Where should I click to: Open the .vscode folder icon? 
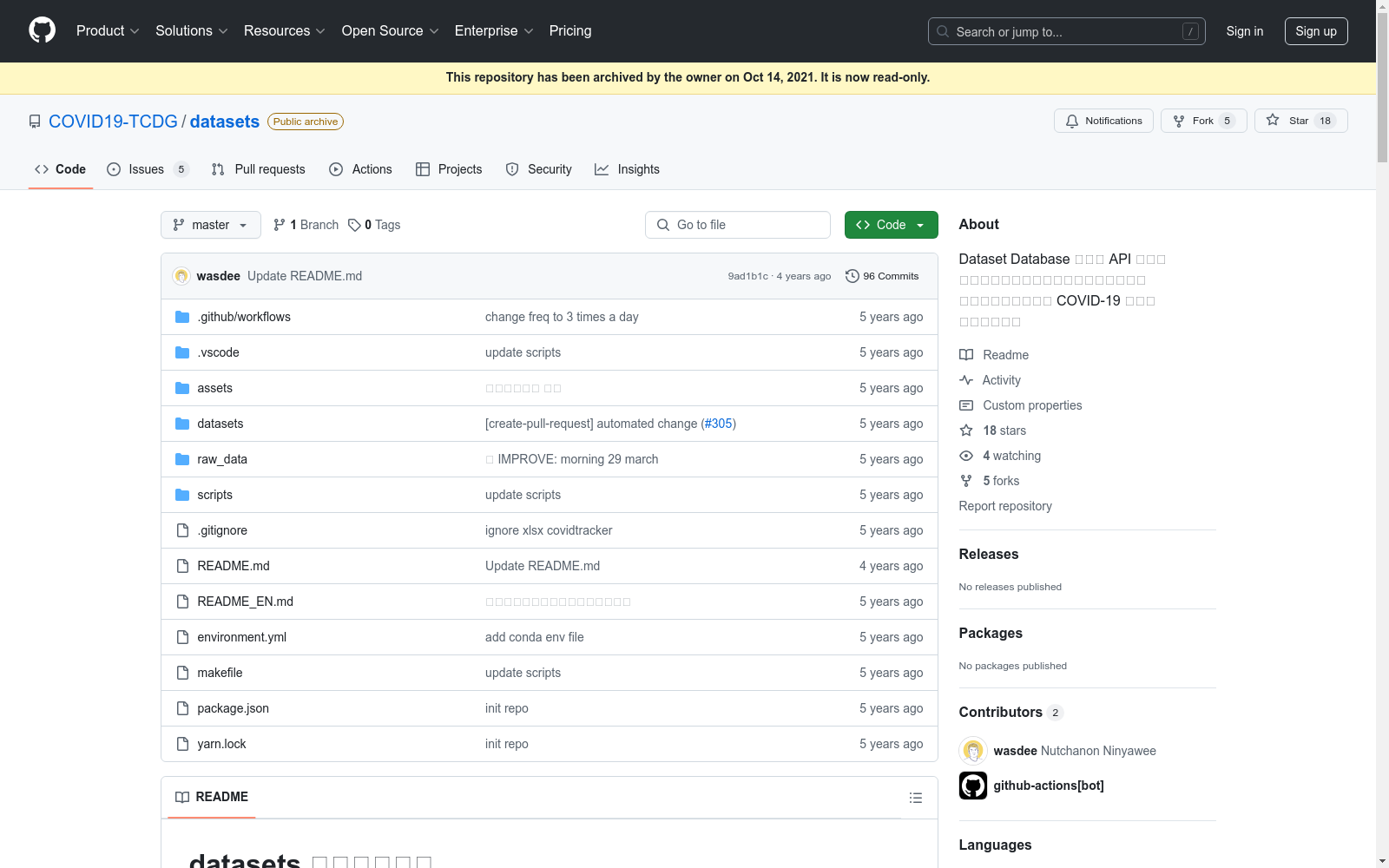[x=182, y=352]
